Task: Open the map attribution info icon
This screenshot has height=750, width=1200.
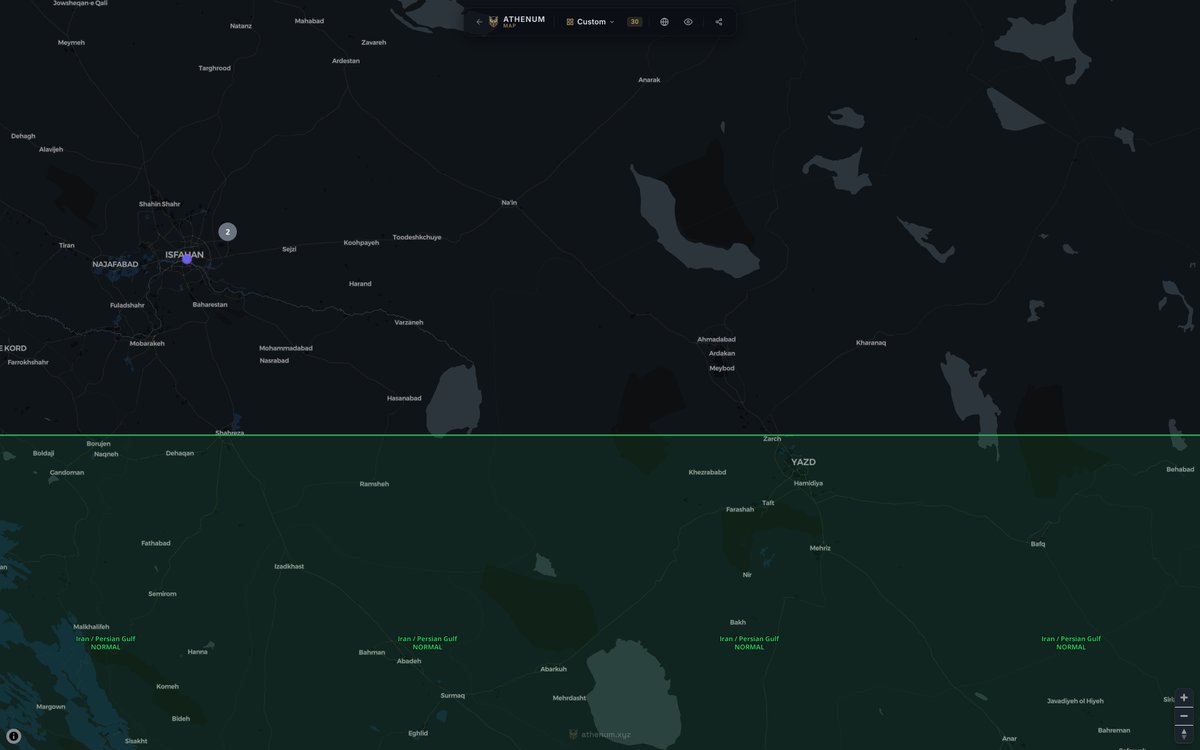Action: click(x=13, y=736)
